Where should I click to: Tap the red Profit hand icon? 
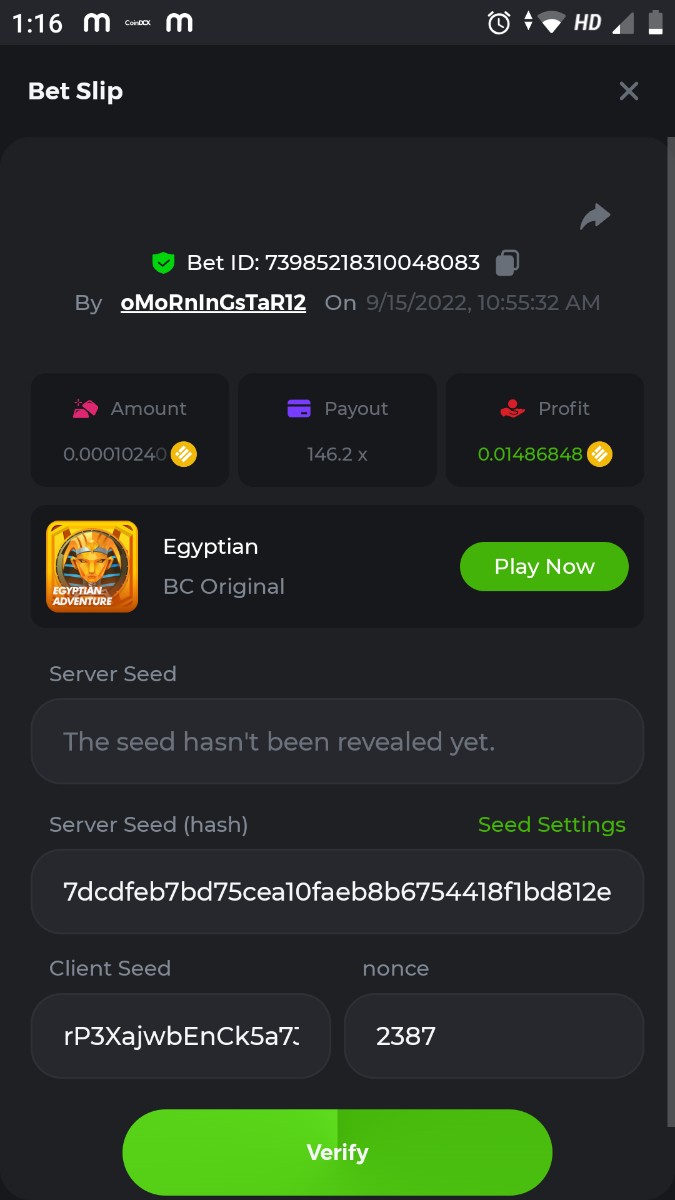click(512, 408)
